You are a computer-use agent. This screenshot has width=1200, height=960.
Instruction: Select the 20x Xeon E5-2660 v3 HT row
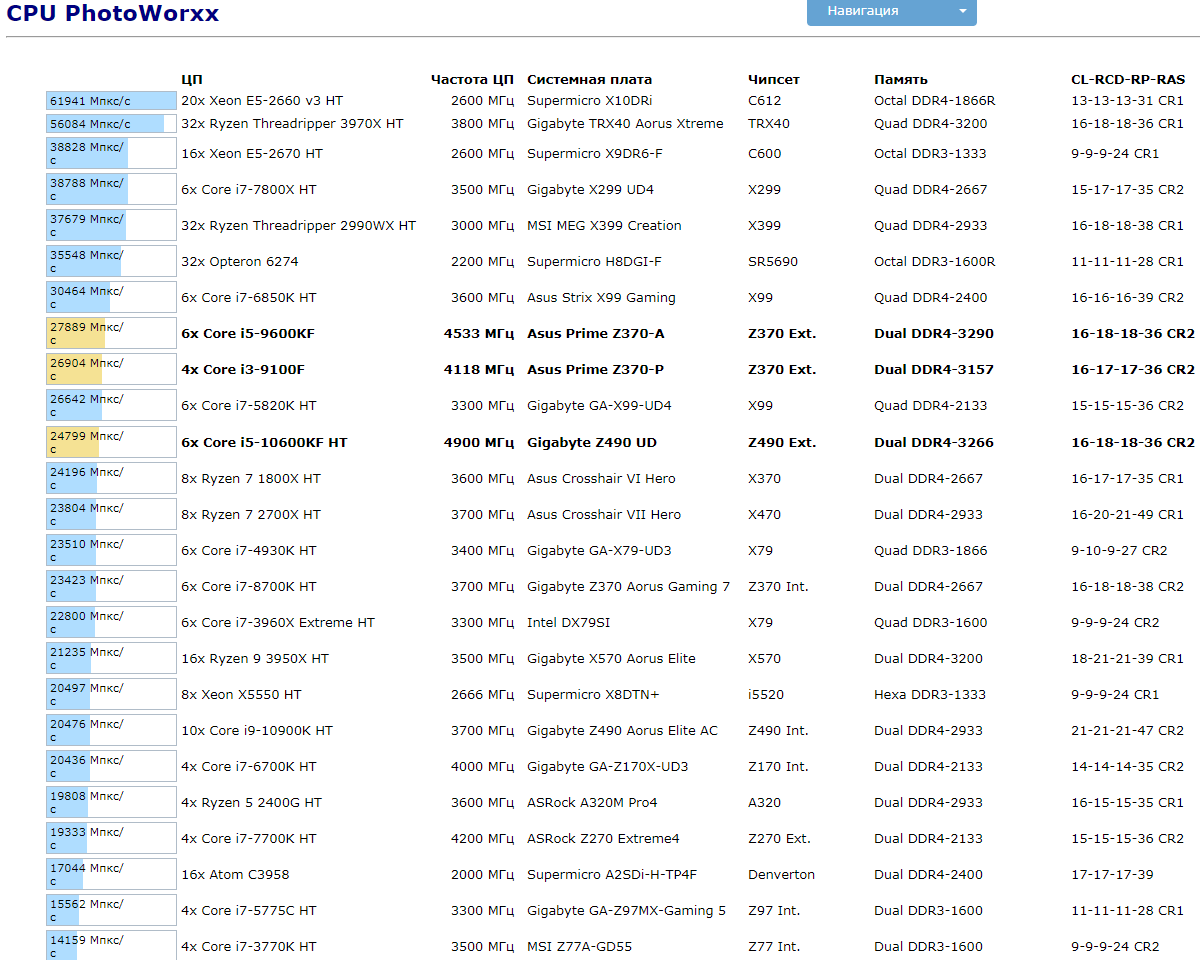coord(262,101)
